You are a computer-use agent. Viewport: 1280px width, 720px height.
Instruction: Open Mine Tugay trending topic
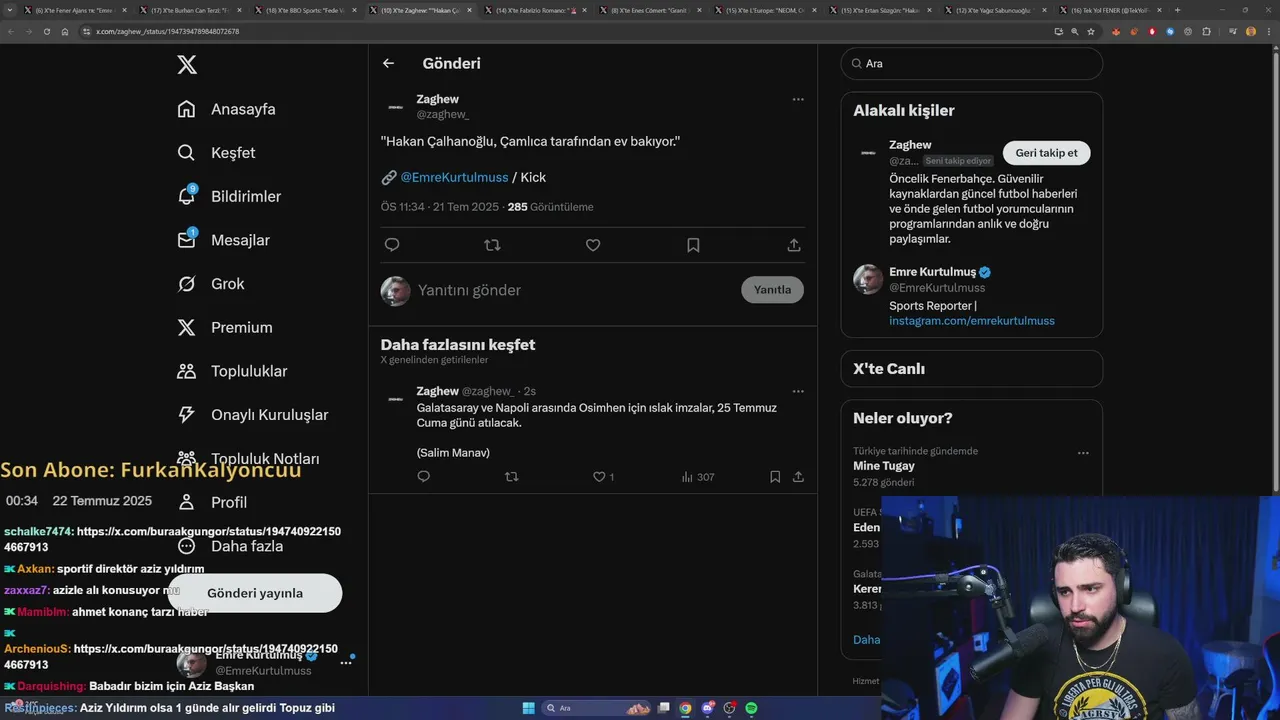click(884, 466)
